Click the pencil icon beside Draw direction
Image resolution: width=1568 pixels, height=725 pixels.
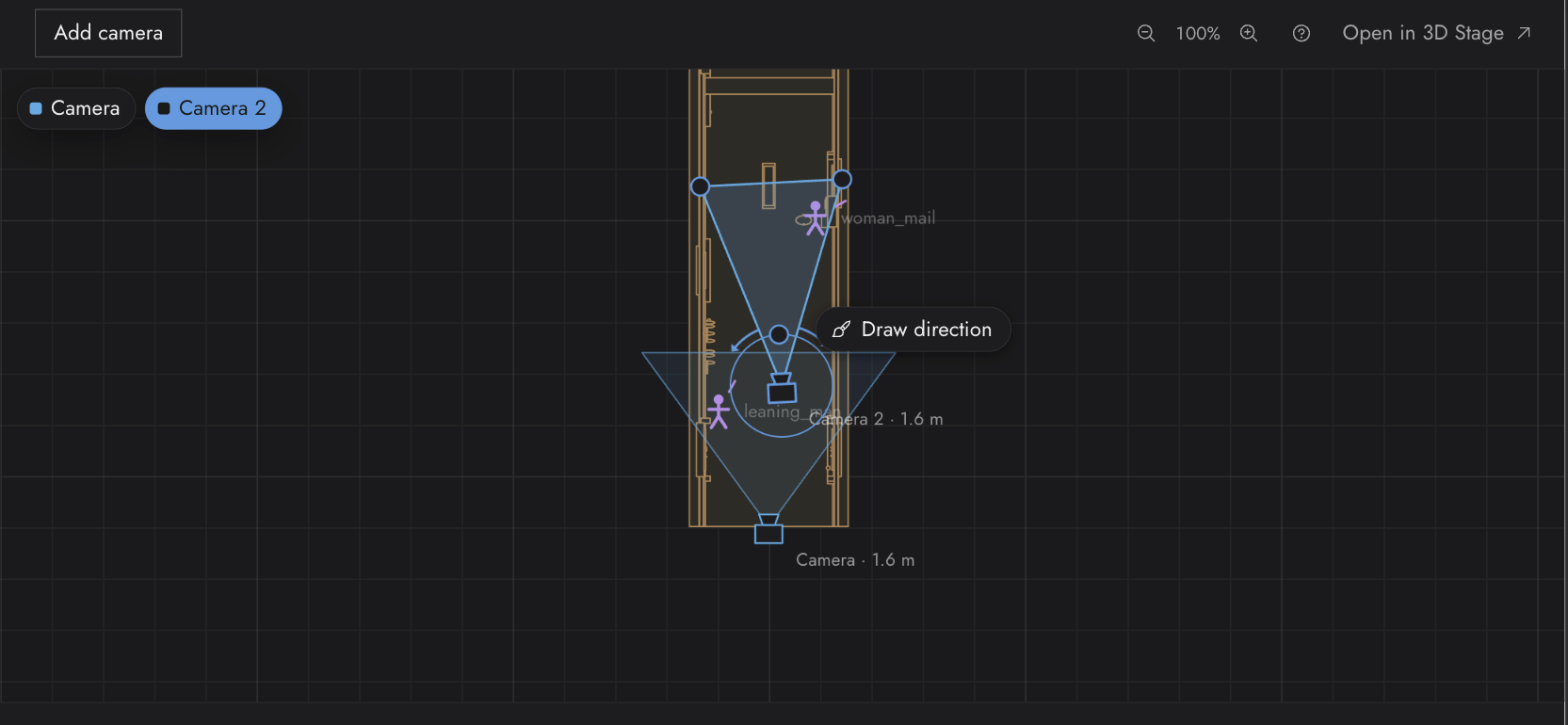click(842, 330)
